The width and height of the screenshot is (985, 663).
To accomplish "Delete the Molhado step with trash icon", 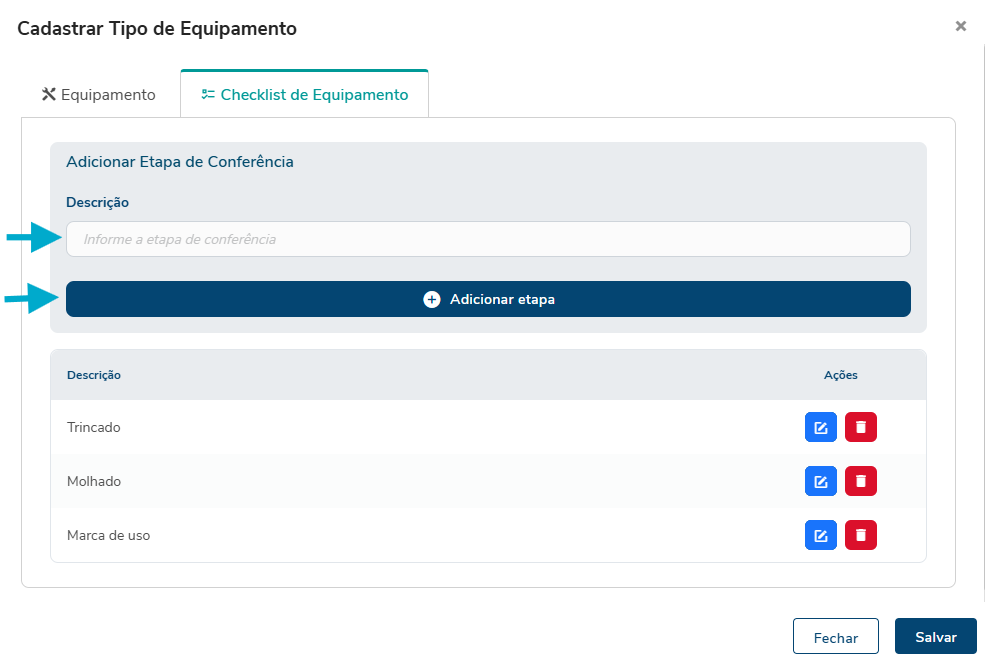I will [860, 482].
